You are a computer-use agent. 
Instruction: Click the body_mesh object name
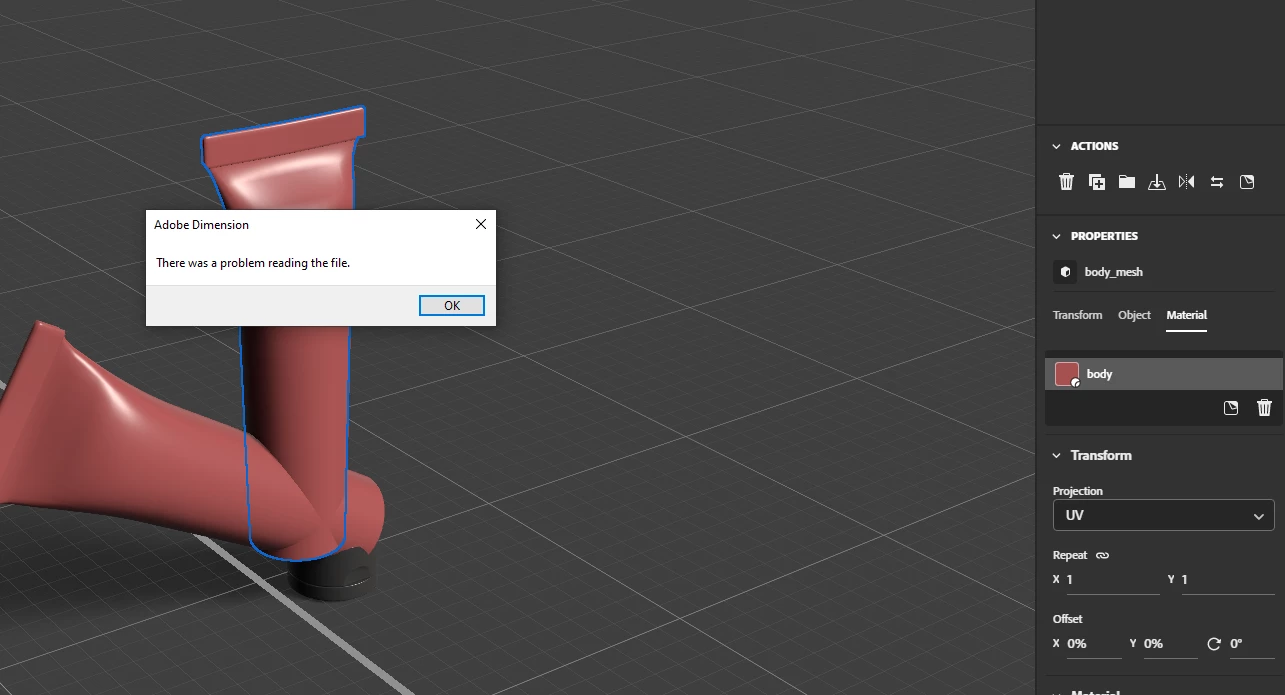click(1113, 272)
